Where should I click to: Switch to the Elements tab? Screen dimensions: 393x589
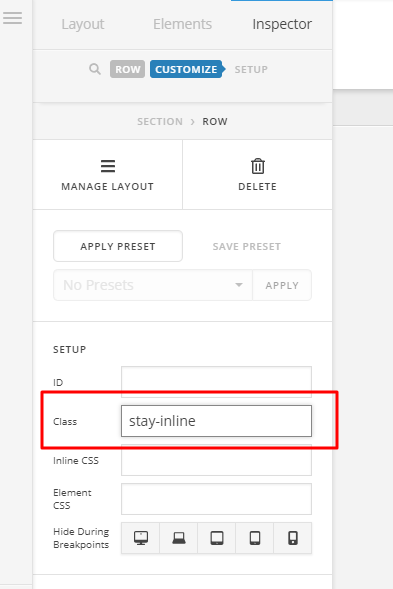pos(182,24)
